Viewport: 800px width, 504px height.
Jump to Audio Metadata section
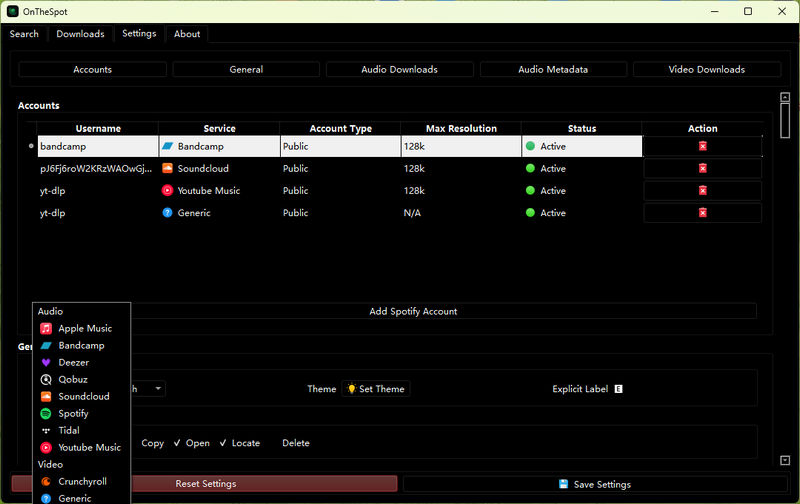point(553,69)
